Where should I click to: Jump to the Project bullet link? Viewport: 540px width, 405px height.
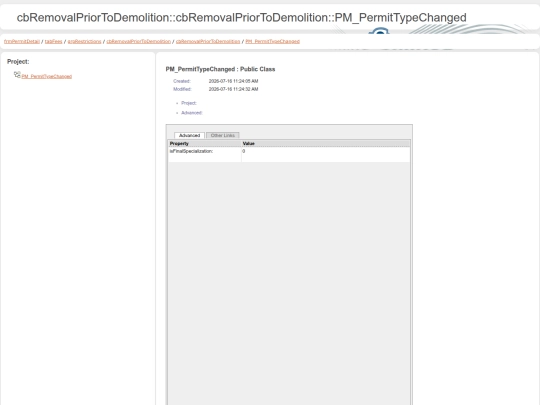[189, 103]
